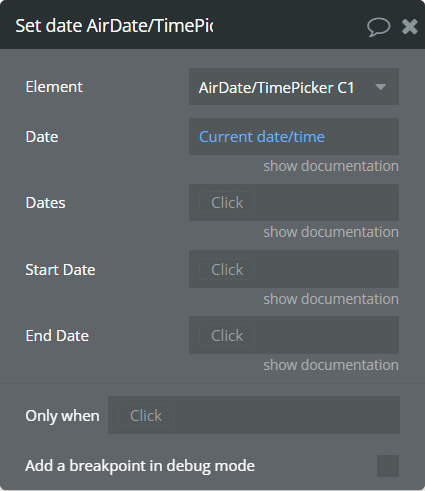Click the Start Date expression field
The height and width of the screenshot is (491, 425).
click(x=294, y=269)
